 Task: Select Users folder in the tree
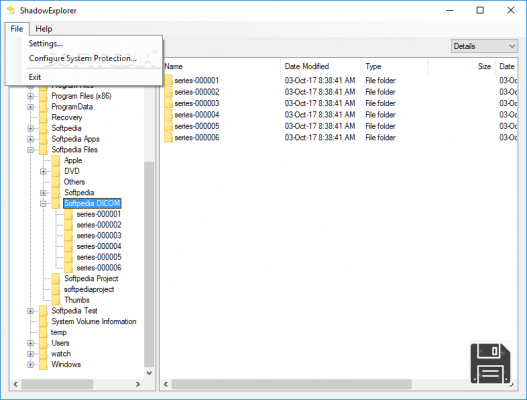tap(60, 343)
